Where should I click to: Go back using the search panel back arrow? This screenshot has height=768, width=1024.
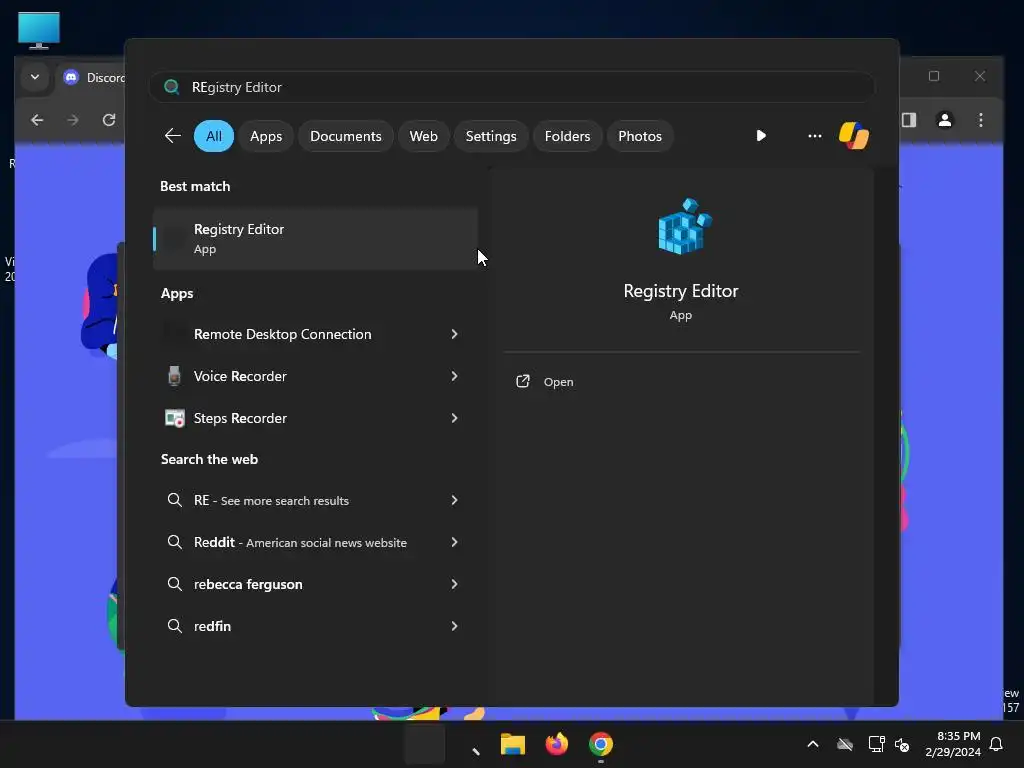(172, 136)
